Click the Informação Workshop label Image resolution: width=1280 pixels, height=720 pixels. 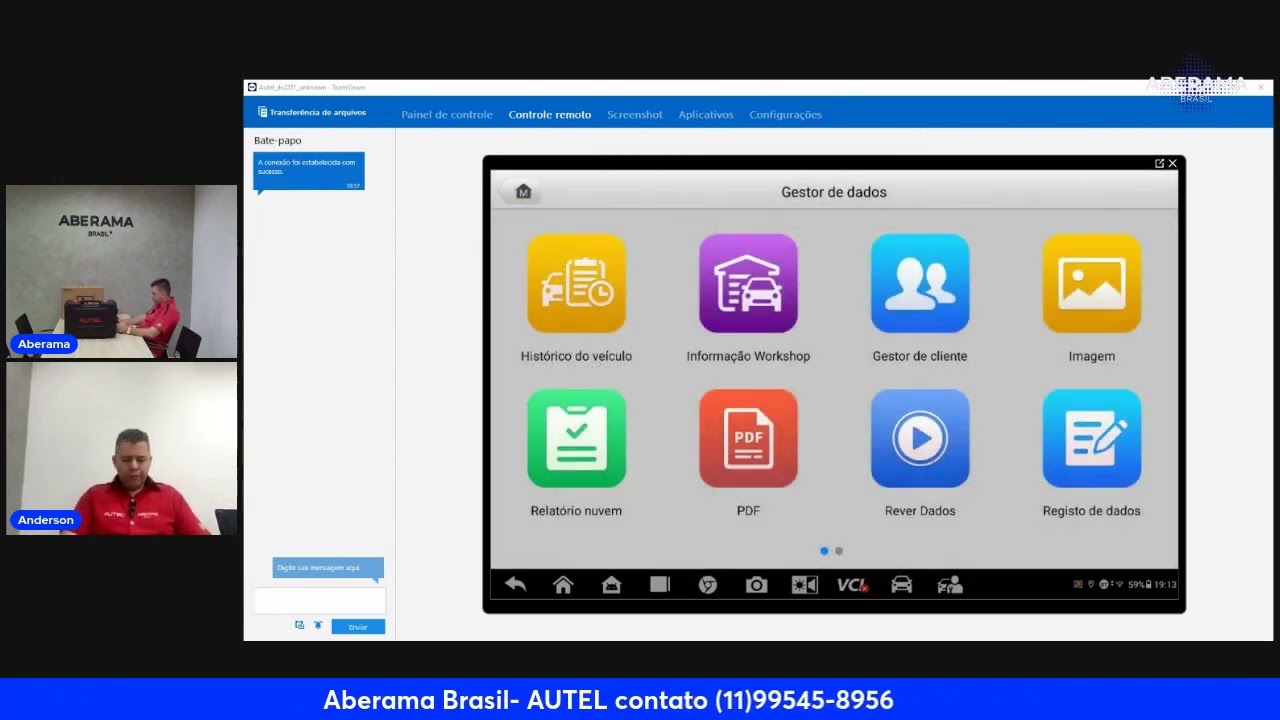[x=748, y=356]
